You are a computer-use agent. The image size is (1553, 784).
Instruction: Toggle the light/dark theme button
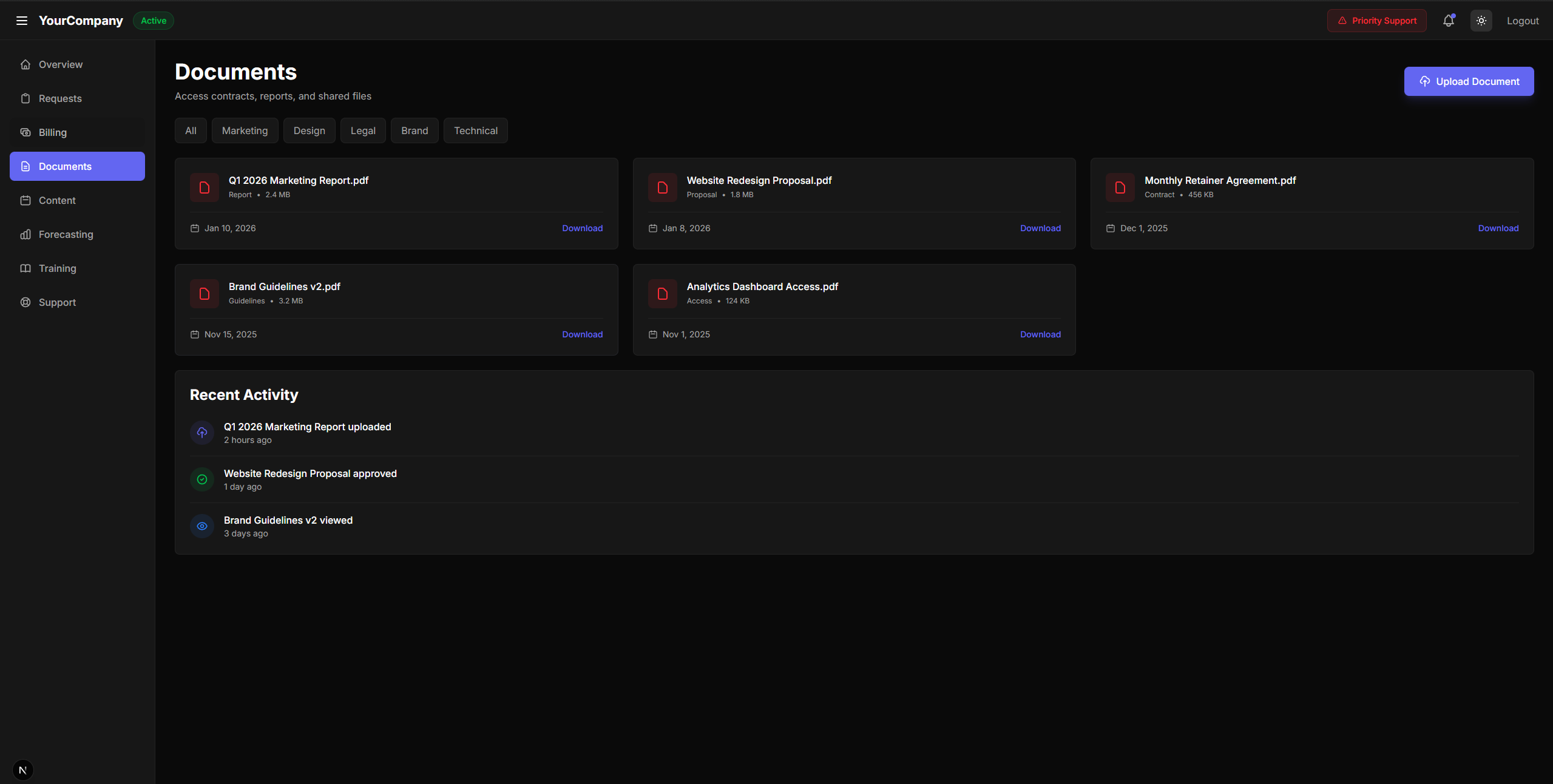(x=1481, y=21)
